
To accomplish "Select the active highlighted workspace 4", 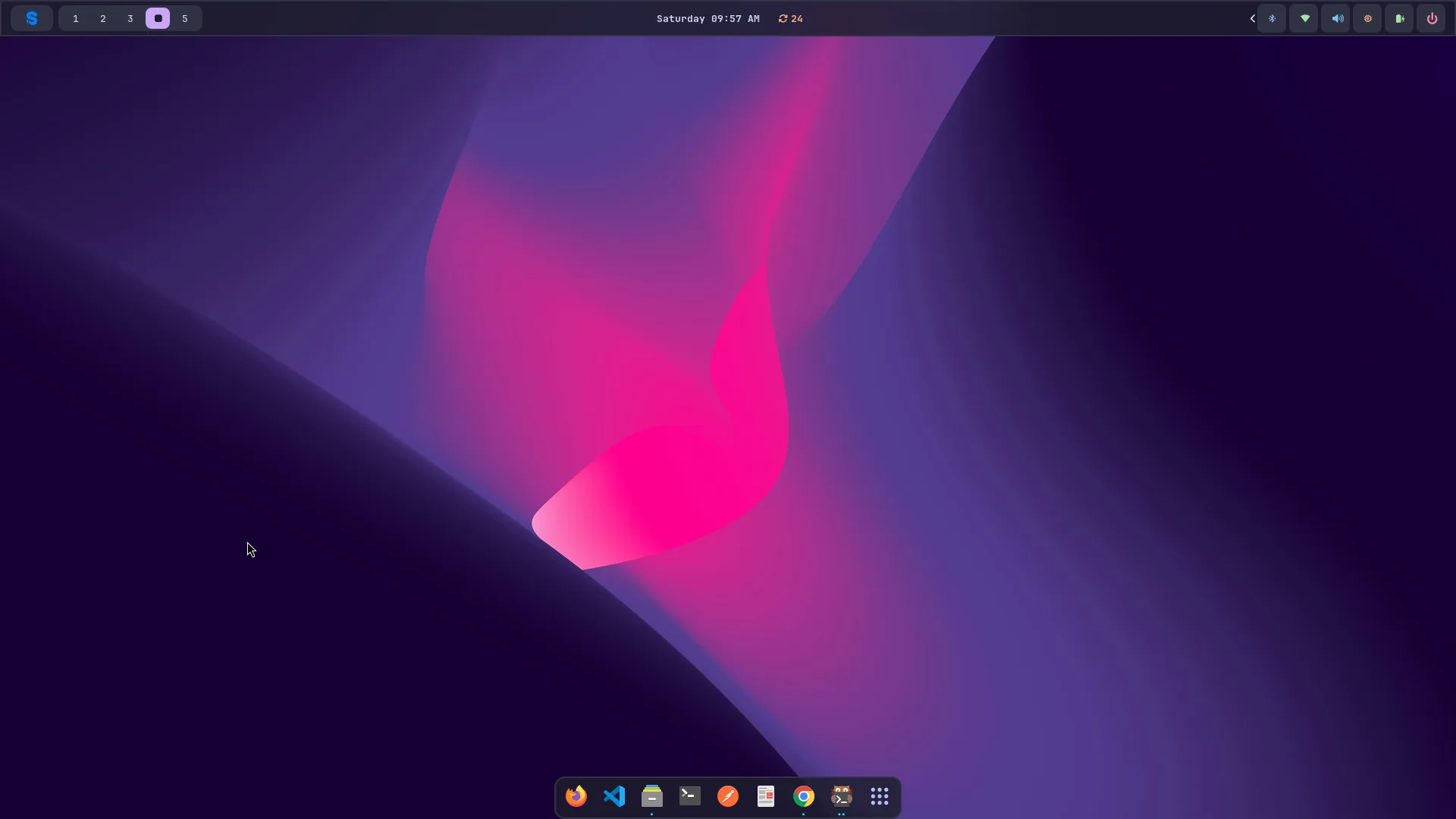I will tap(158, 18).
